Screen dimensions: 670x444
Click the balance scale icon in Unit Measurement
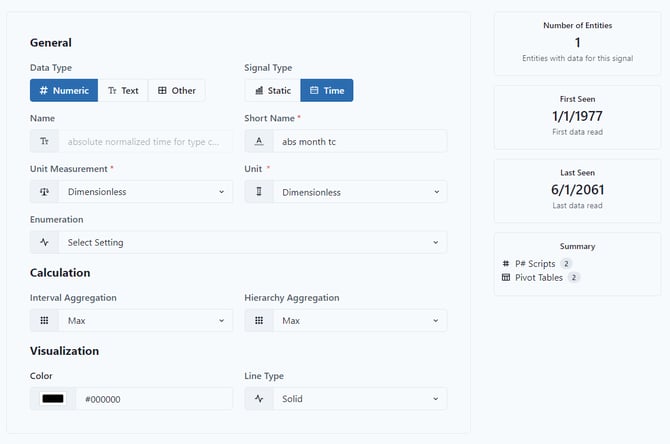click(x=44, y=192)
